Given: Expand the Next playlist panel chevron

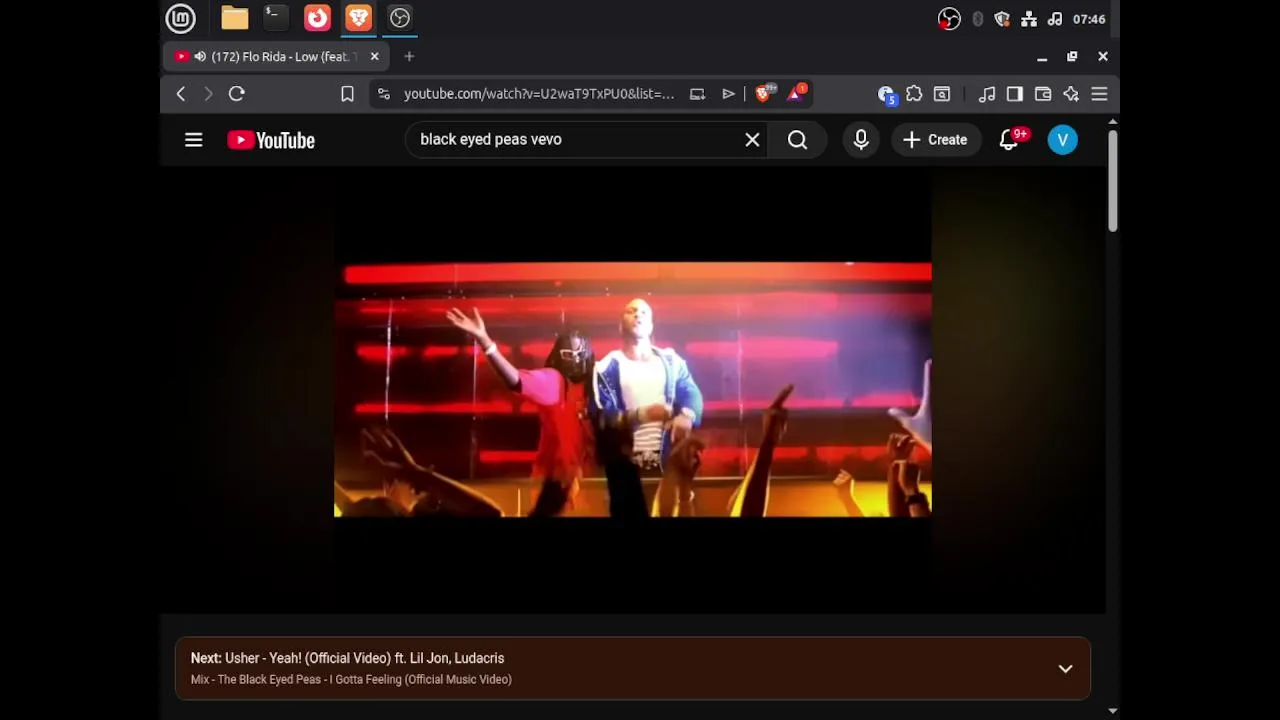Looking at the screenshot, I should 1066,669.
